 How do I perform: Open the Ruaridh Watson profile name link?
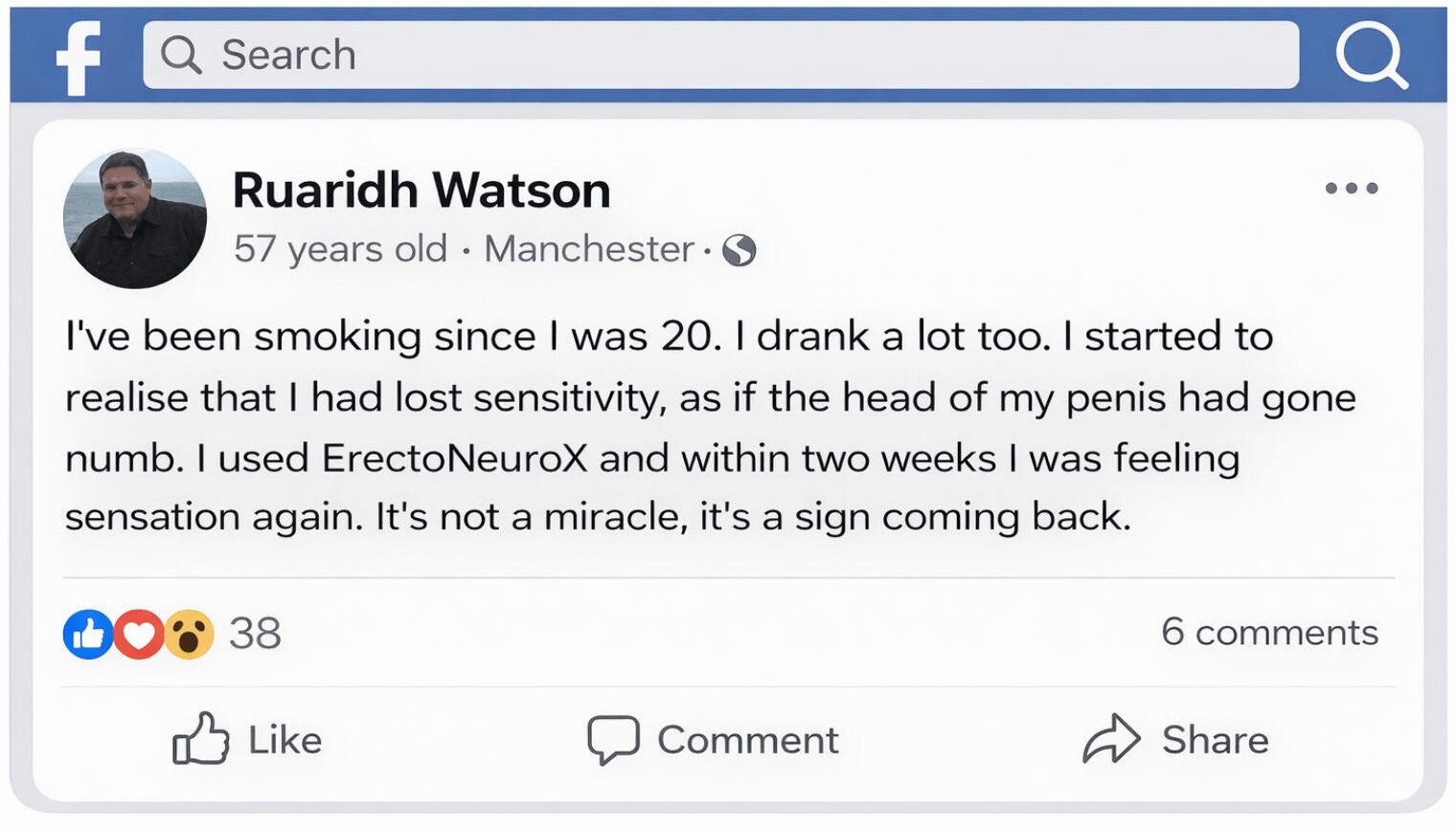(x=421, y=190)
